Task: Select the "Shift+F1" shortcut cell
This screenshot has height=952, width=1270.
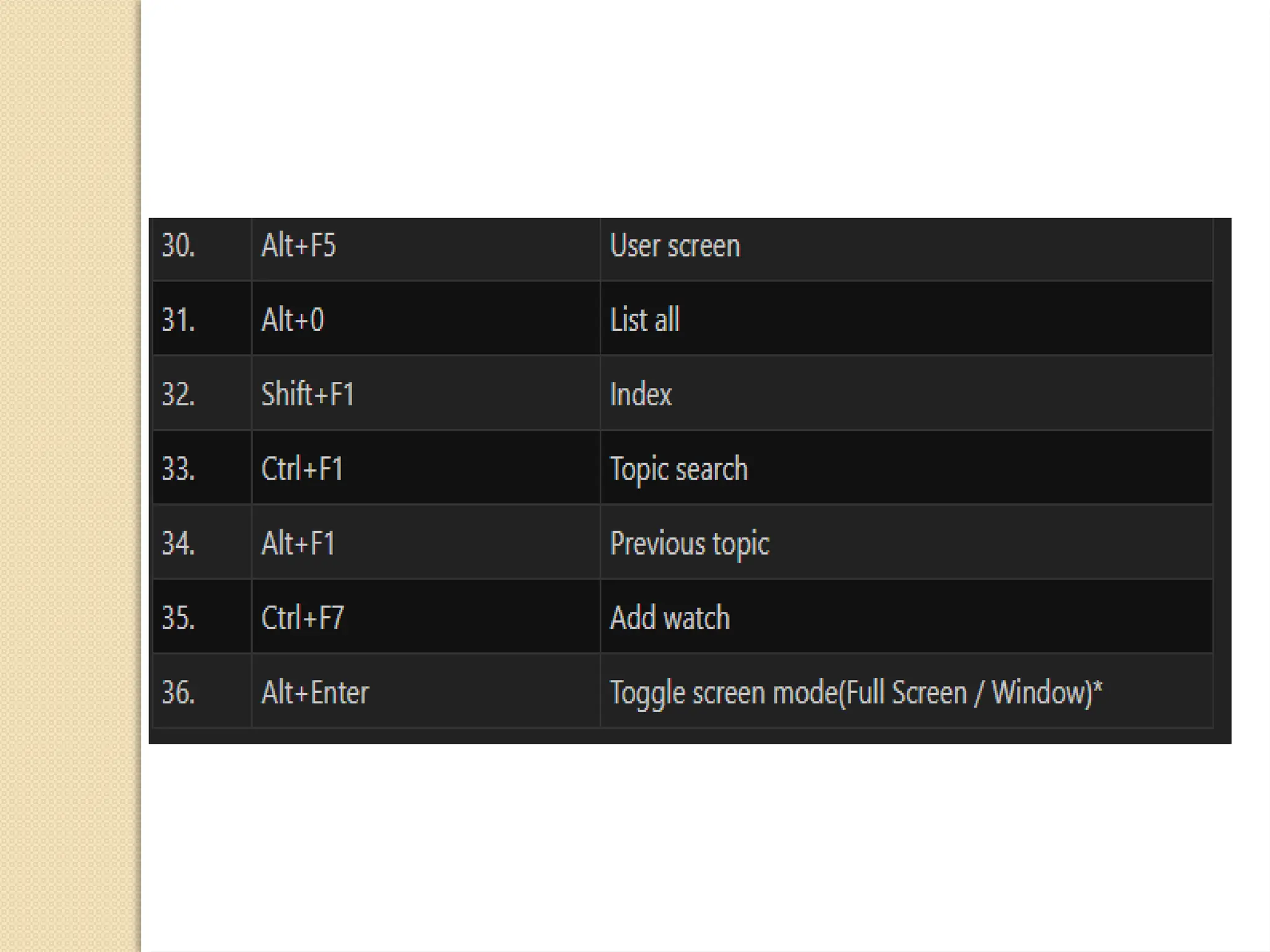Action: coord(308,394)
